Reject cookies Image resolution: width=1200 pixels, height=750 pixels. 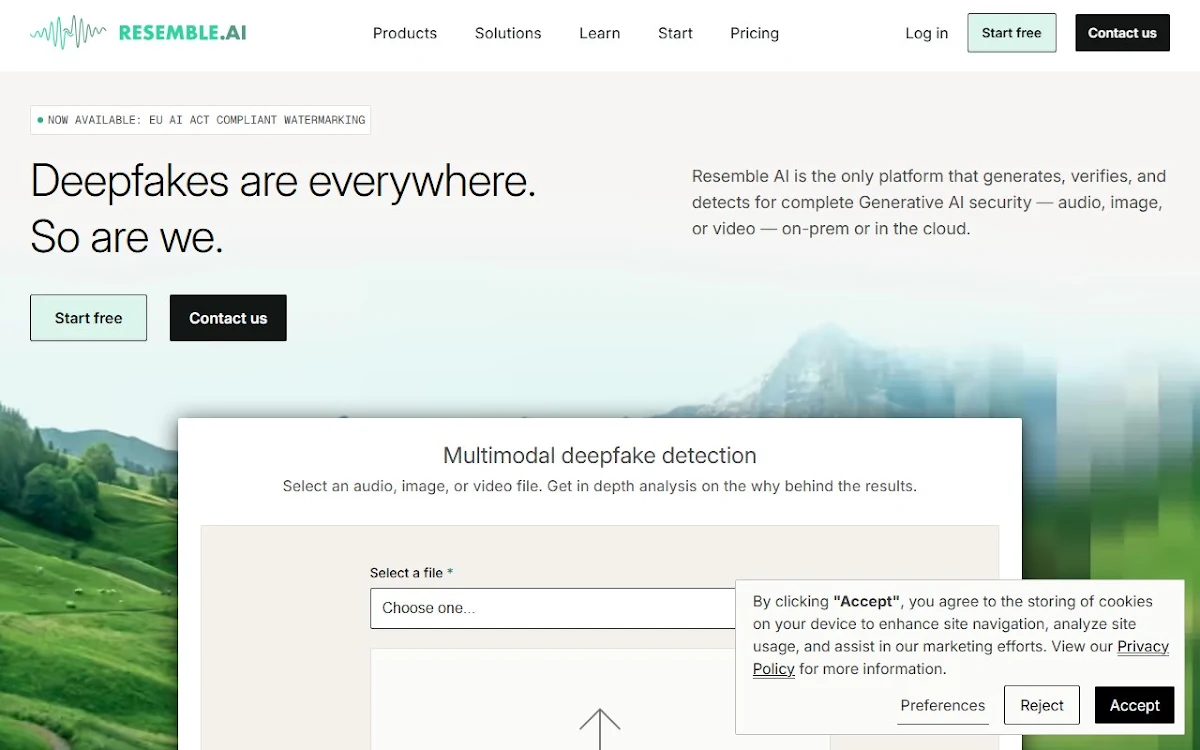tap(1042, 705)
